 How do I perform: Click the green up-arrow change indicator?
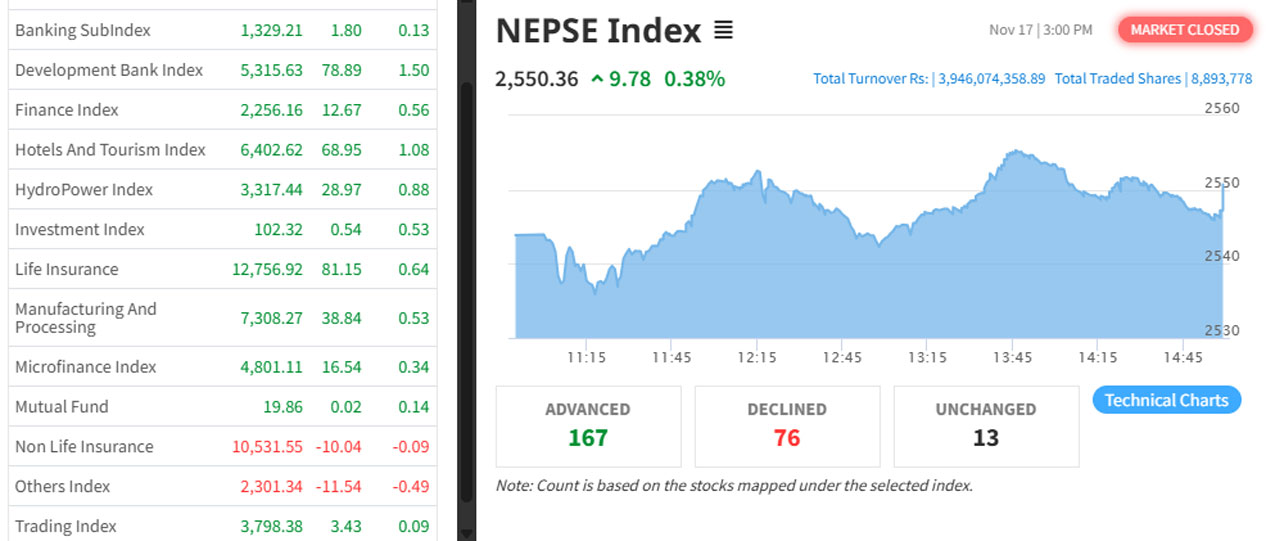tap(597, 79)
